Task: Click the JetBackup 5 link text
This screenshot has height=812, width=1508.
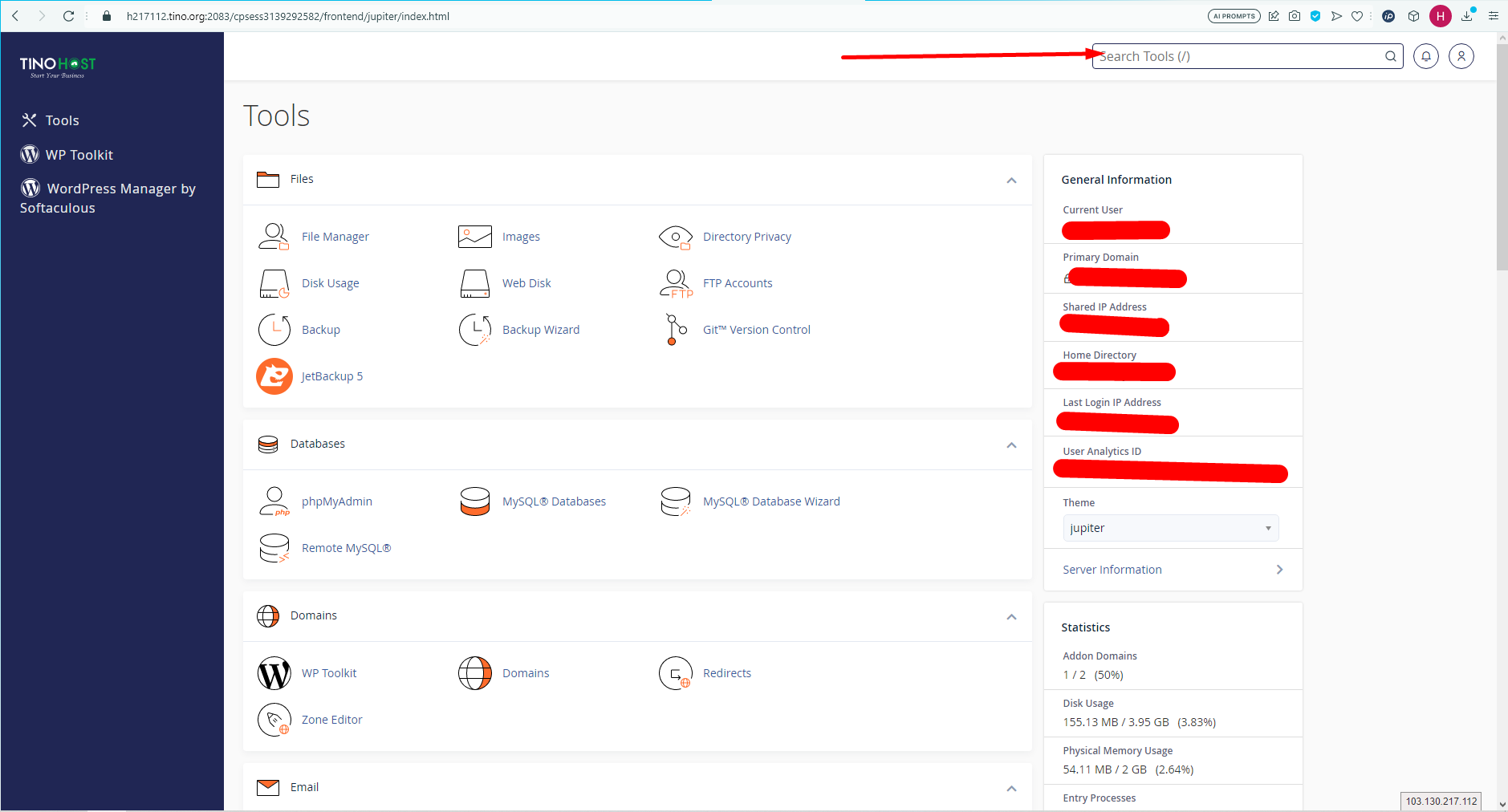Action: click(x=332, y=376)
